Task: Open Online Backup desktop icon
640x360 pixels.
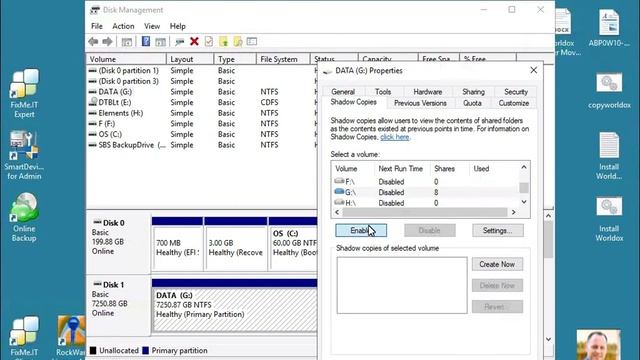Action: coord(24,217)
